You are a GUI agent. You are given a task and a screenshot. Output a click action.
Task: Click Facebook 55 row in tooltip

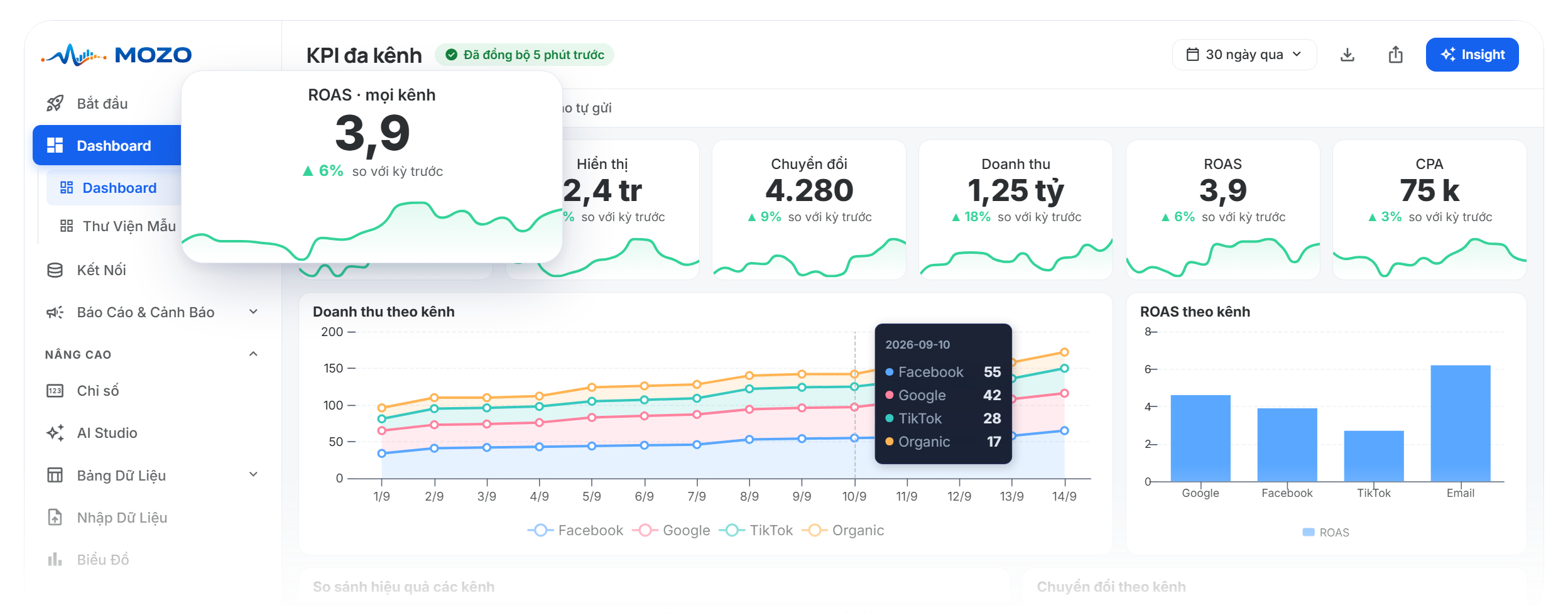tap(943, 372)
